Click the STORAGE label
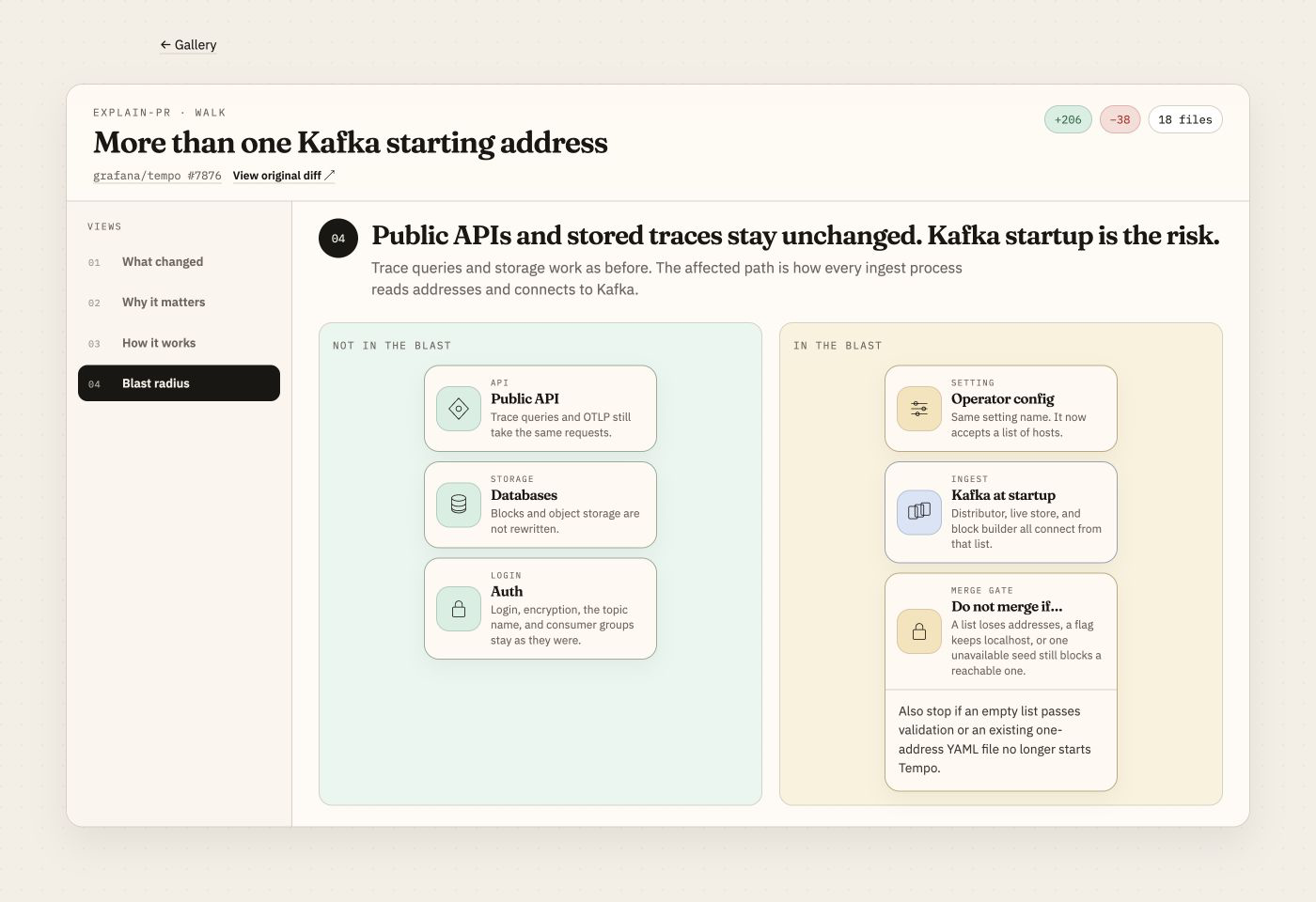 click(512, 479)
